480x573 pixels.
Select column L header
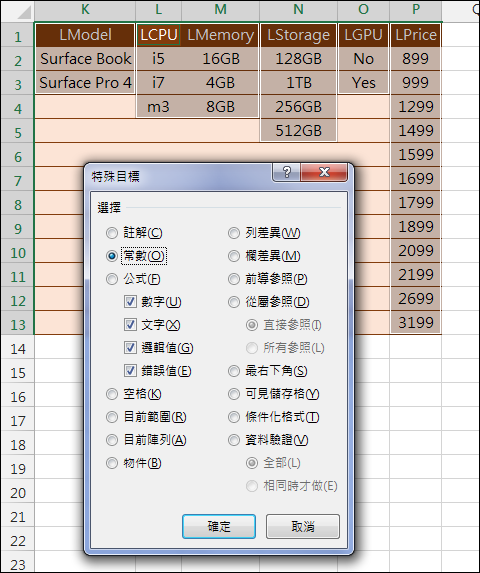pos(159,10)
